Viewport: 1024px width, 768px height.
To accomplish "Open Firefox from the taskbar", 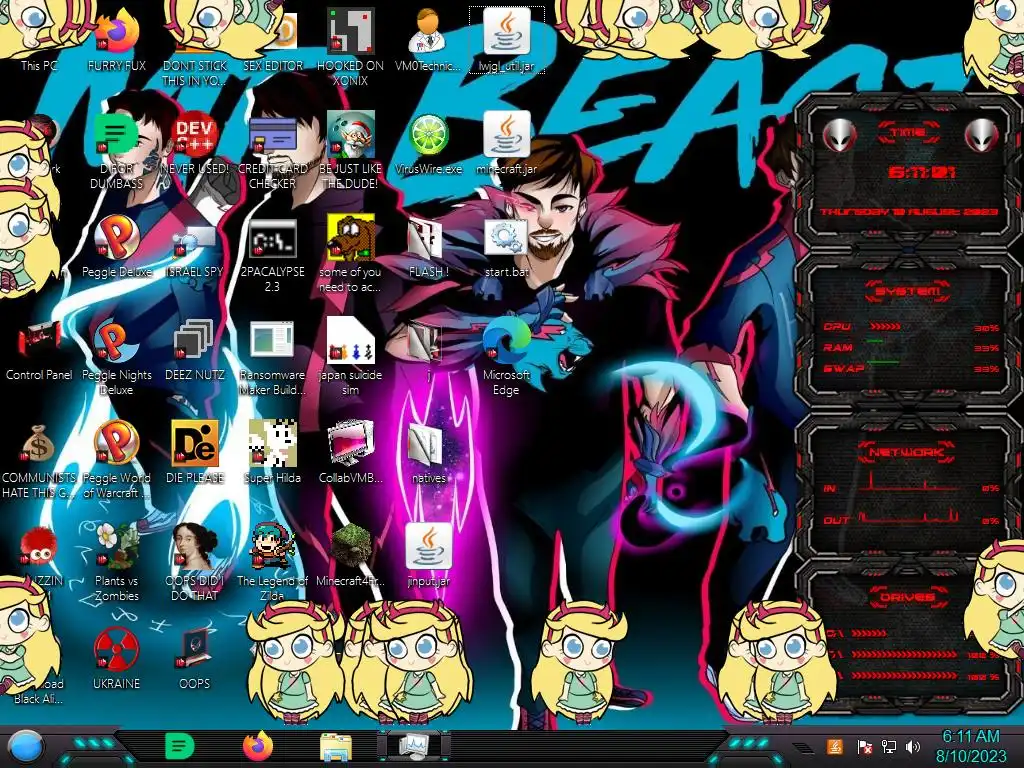I will coord(258,746).
